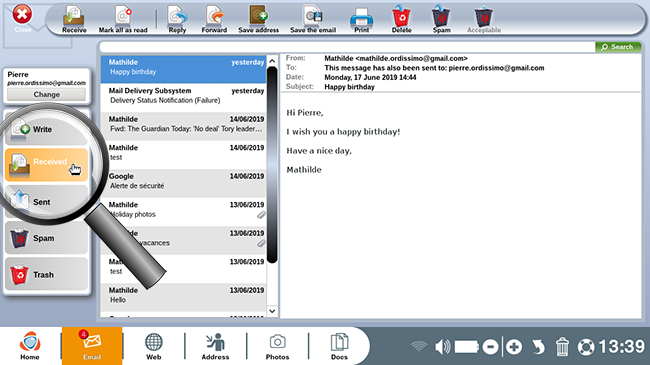Save the sender's address
650x365 pixels.
(x=258, y=19)
